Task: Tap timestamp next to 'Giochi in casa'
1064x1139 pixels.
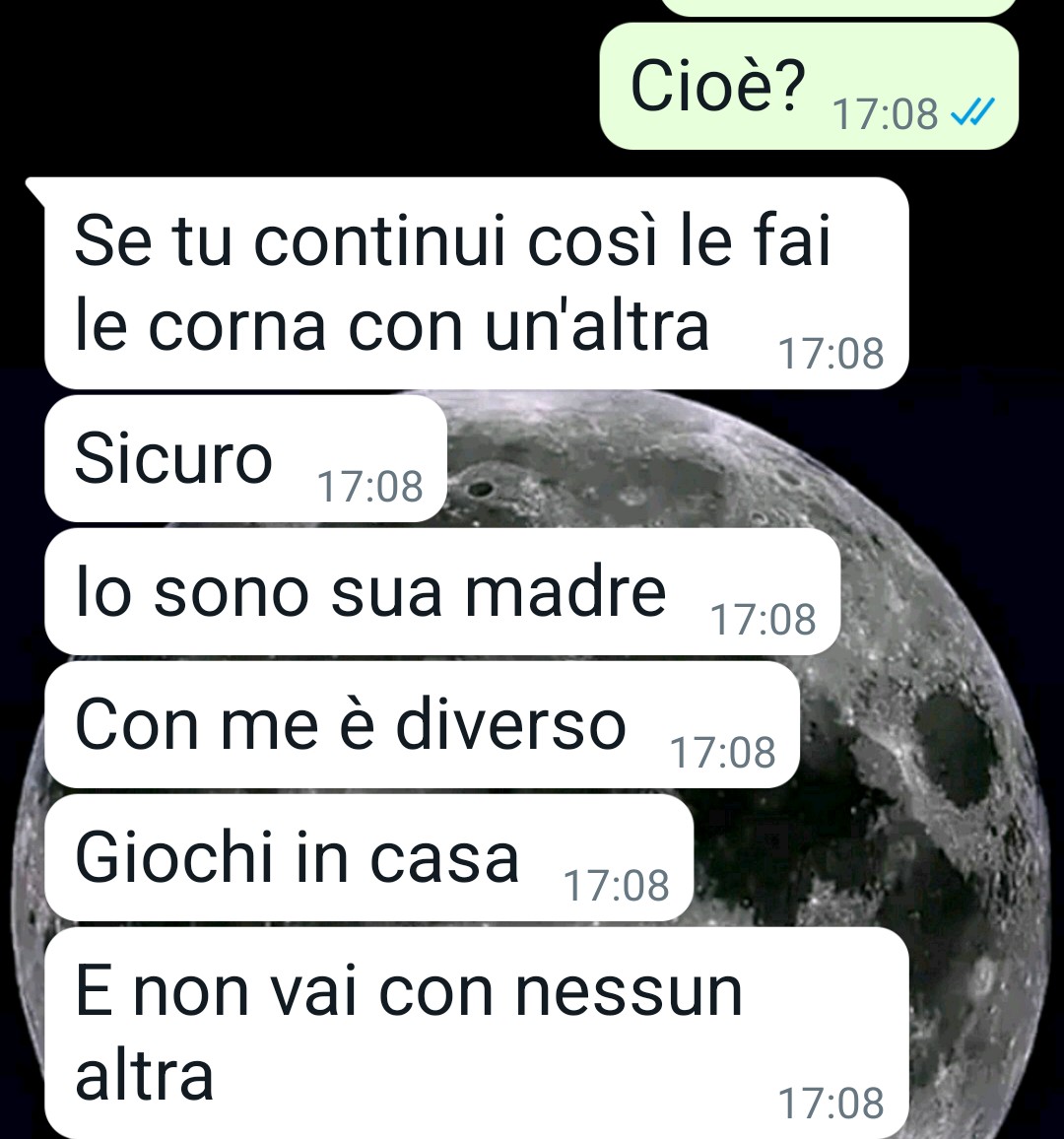Action: coord(616,886)
